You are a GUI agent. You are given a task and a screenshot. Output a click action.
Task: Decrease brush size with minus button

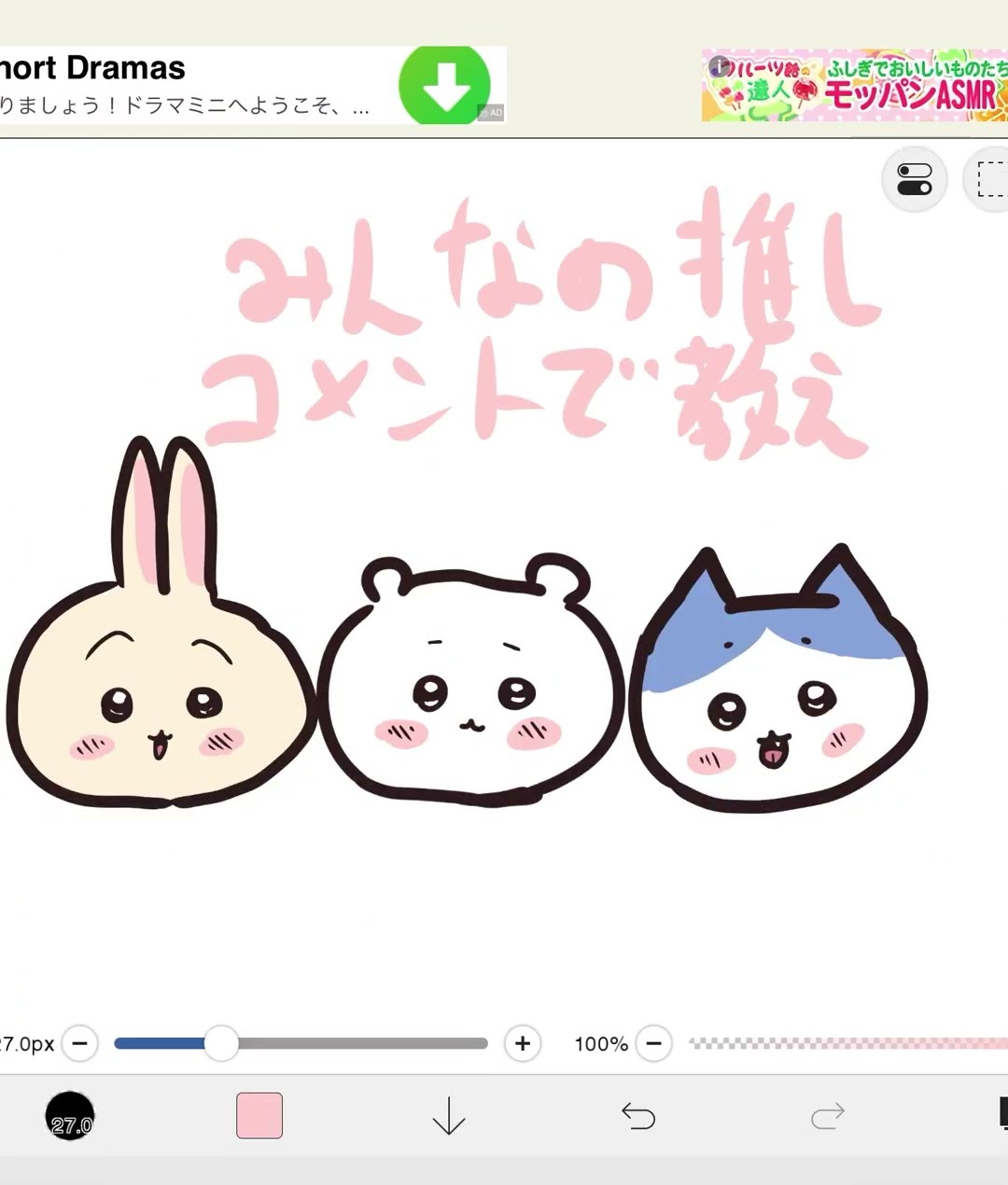pyautogui.click(x=80, y=1043)
